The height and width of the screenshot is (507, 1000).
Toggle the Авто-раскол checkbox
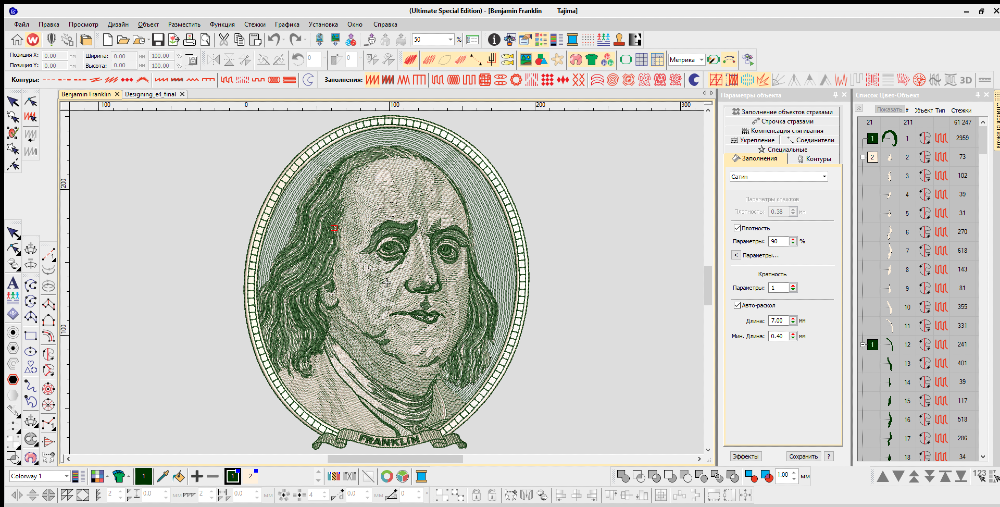(x=738, y=305)
